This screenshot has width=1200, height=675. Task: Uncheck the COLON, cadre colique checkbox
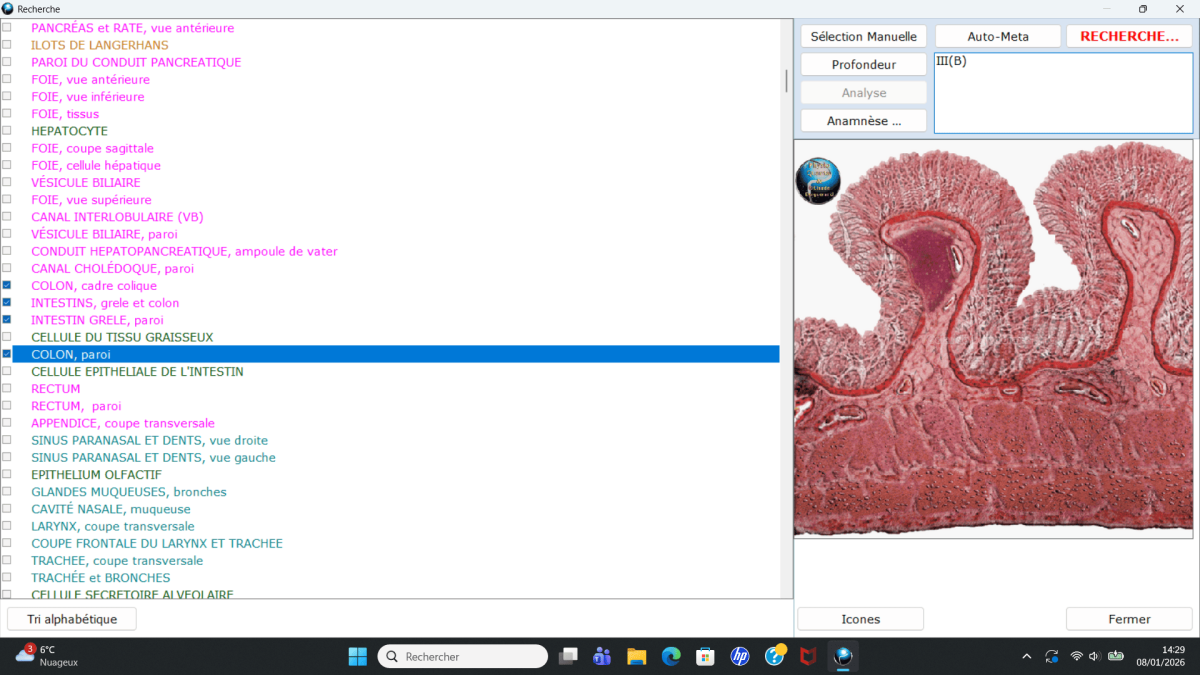(x=7, y=286)
